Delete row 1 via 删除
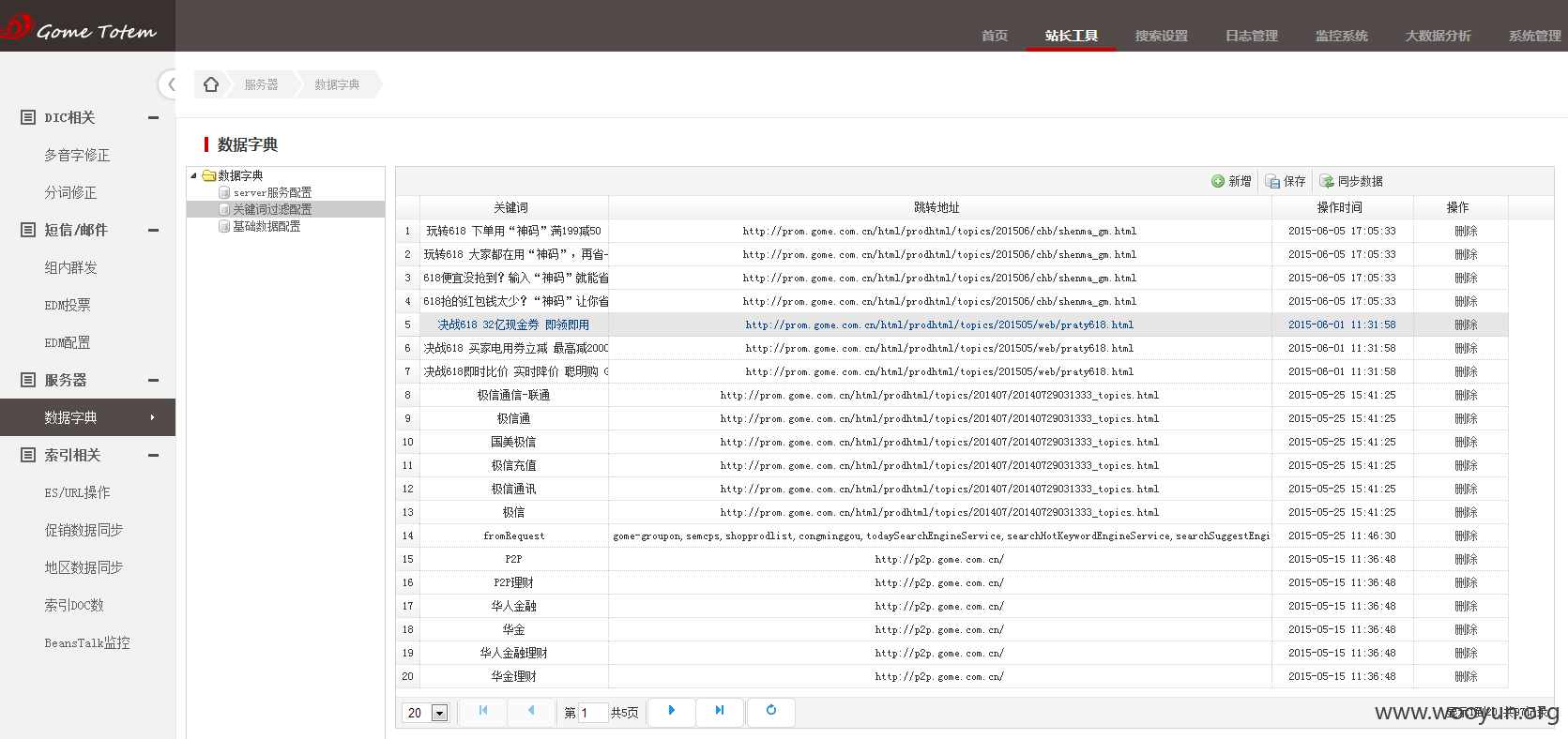Screen dimensions: 1568x739 pyautogui.click(x=1466, y=231)
